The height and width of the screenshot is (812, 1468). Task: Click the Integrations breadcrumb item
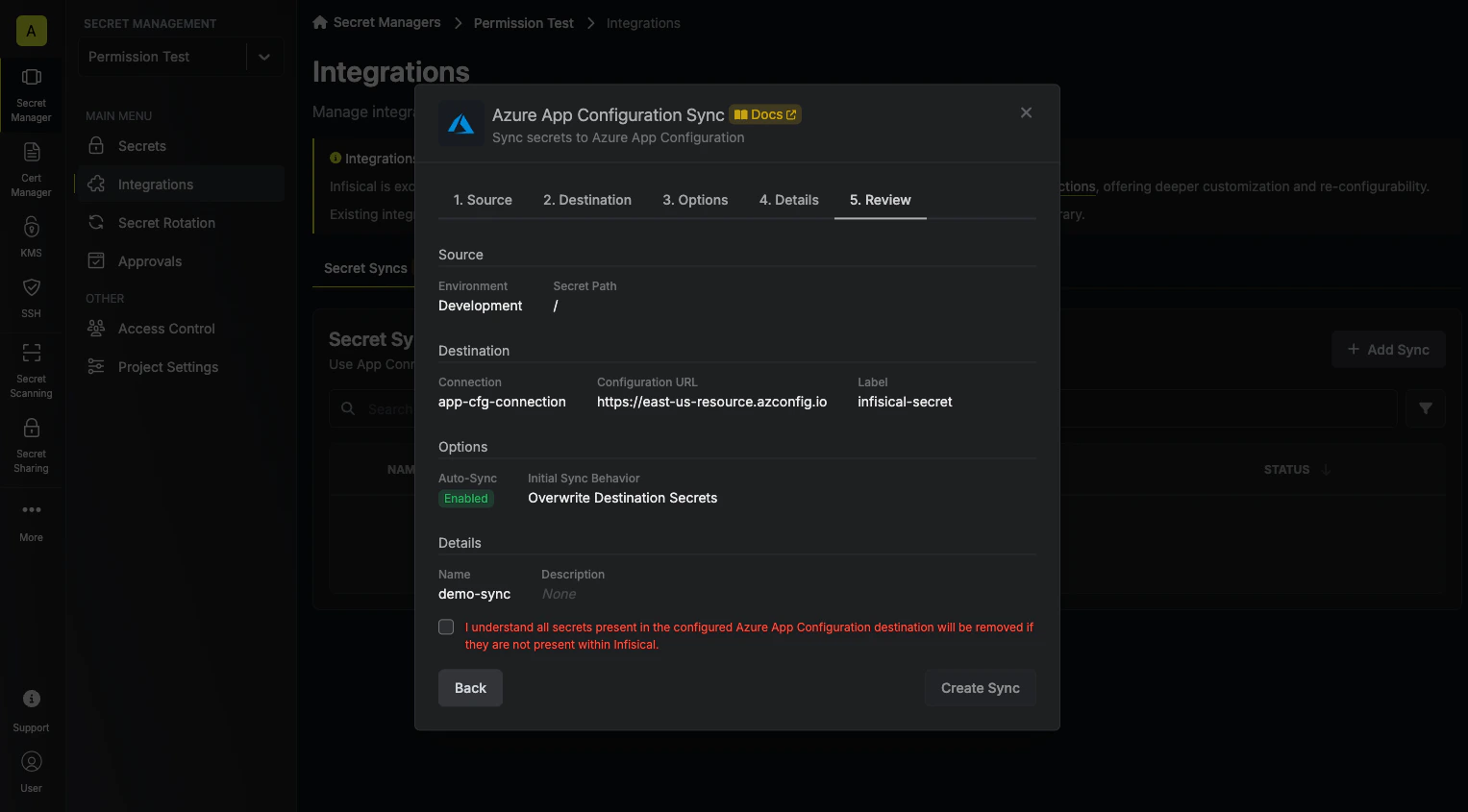(x=643, y=23)
